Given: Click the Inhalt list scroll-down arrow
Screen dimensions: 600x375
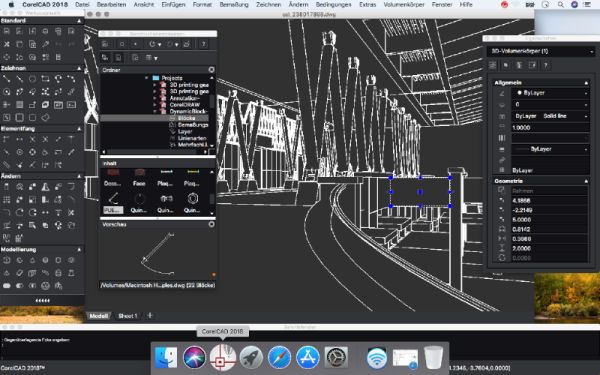Looking at the screenshot, I should click(x=212, y=214).
